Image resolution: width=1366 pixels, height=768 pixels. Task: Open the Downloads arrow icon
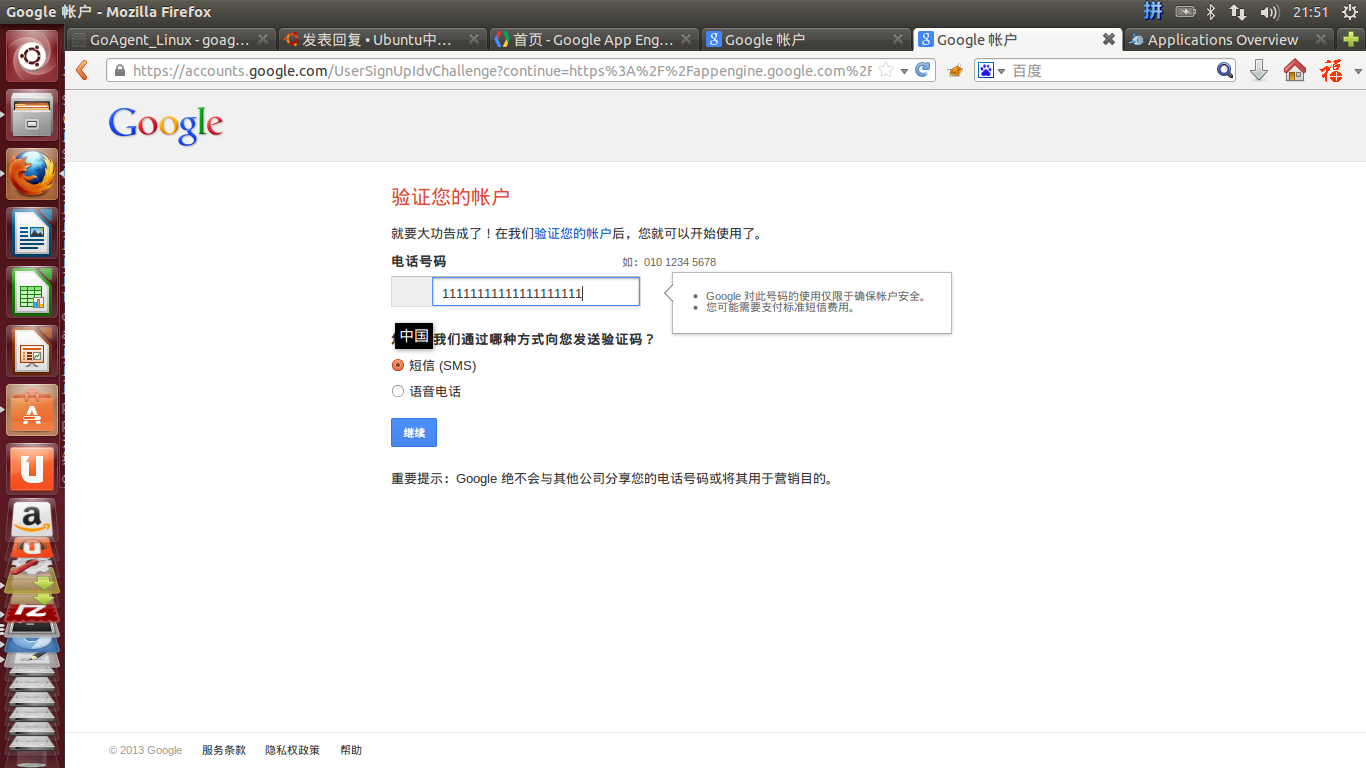[x=1259, y=71]
